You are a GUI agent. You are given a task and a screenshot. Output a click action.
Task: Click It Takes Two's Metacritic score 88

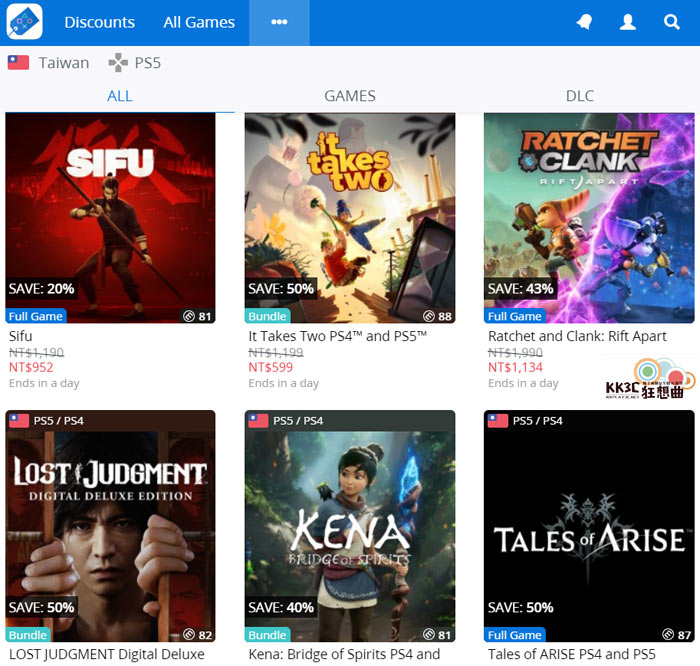tap(437, 316)
